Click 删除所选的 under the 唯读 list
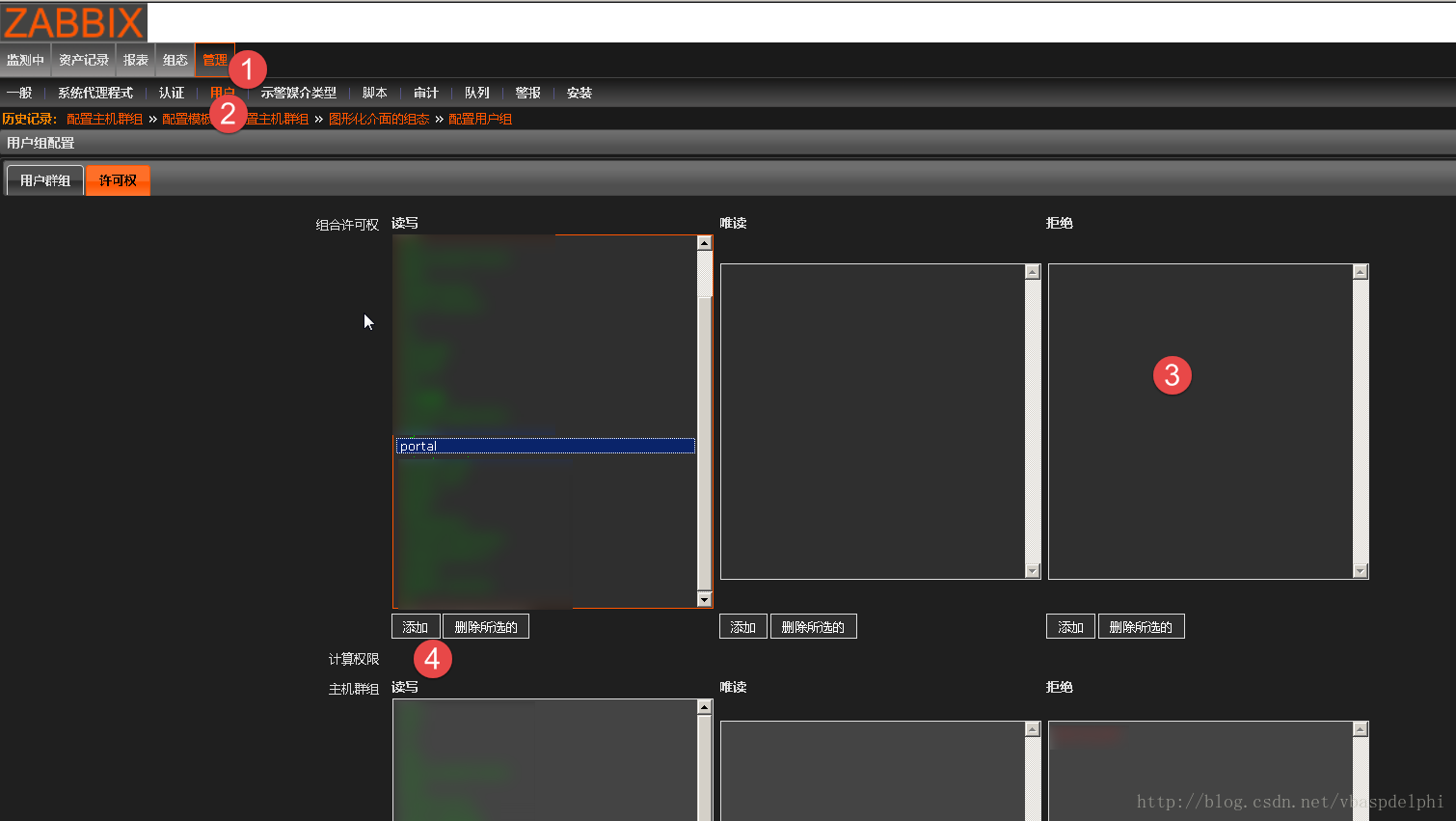The image size is (1456, 821). 814,626
